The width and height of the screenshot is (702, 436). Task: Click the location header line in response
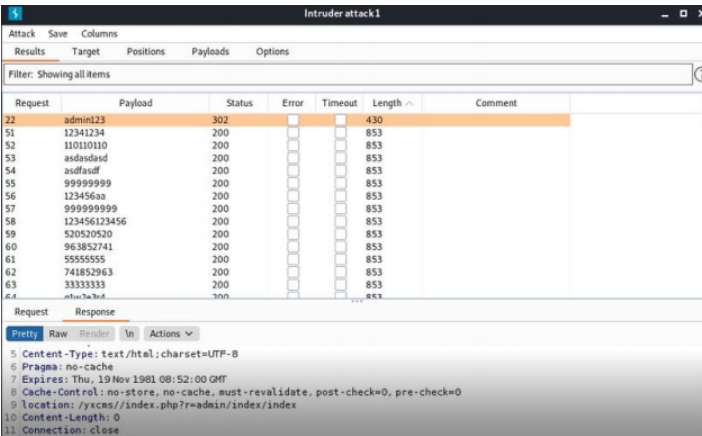coord(159,405)
